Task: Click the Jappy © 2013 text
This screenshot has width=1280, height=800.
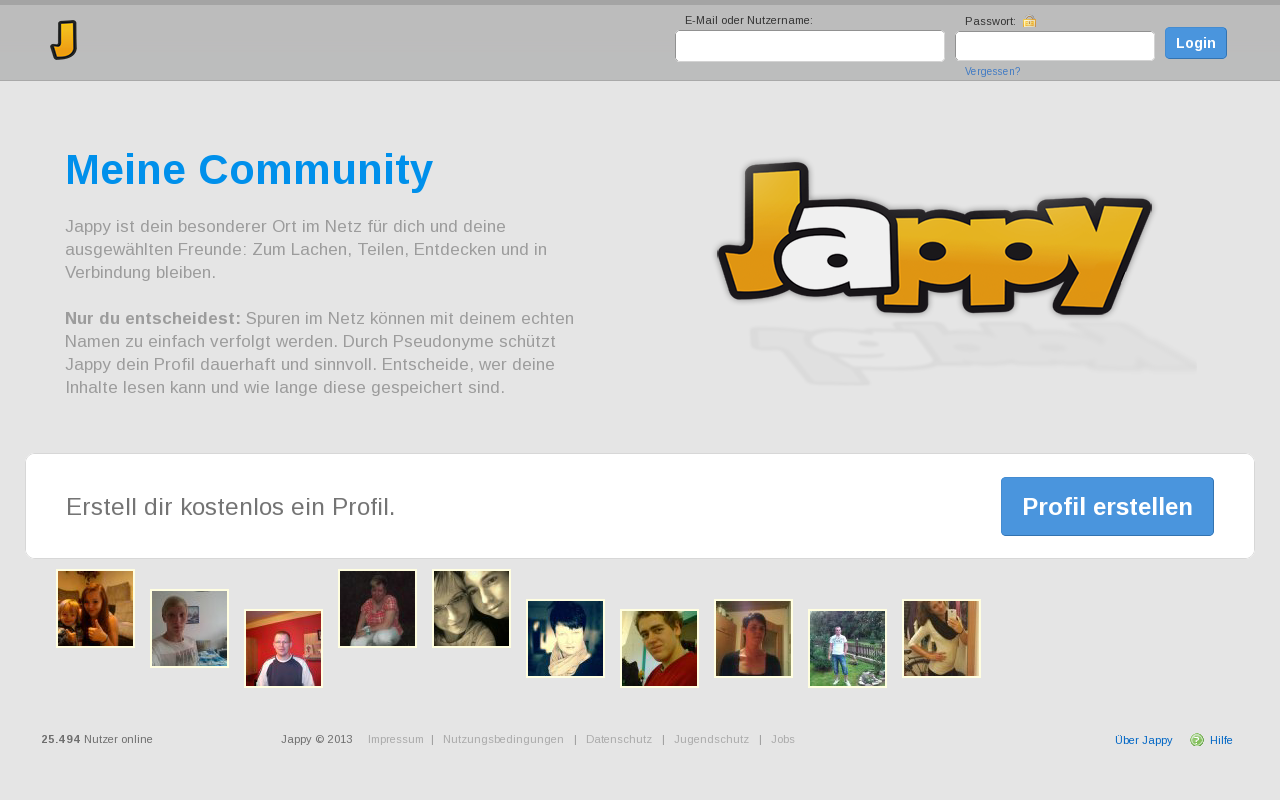Action: pyautogui.click(x=317, y=740)
